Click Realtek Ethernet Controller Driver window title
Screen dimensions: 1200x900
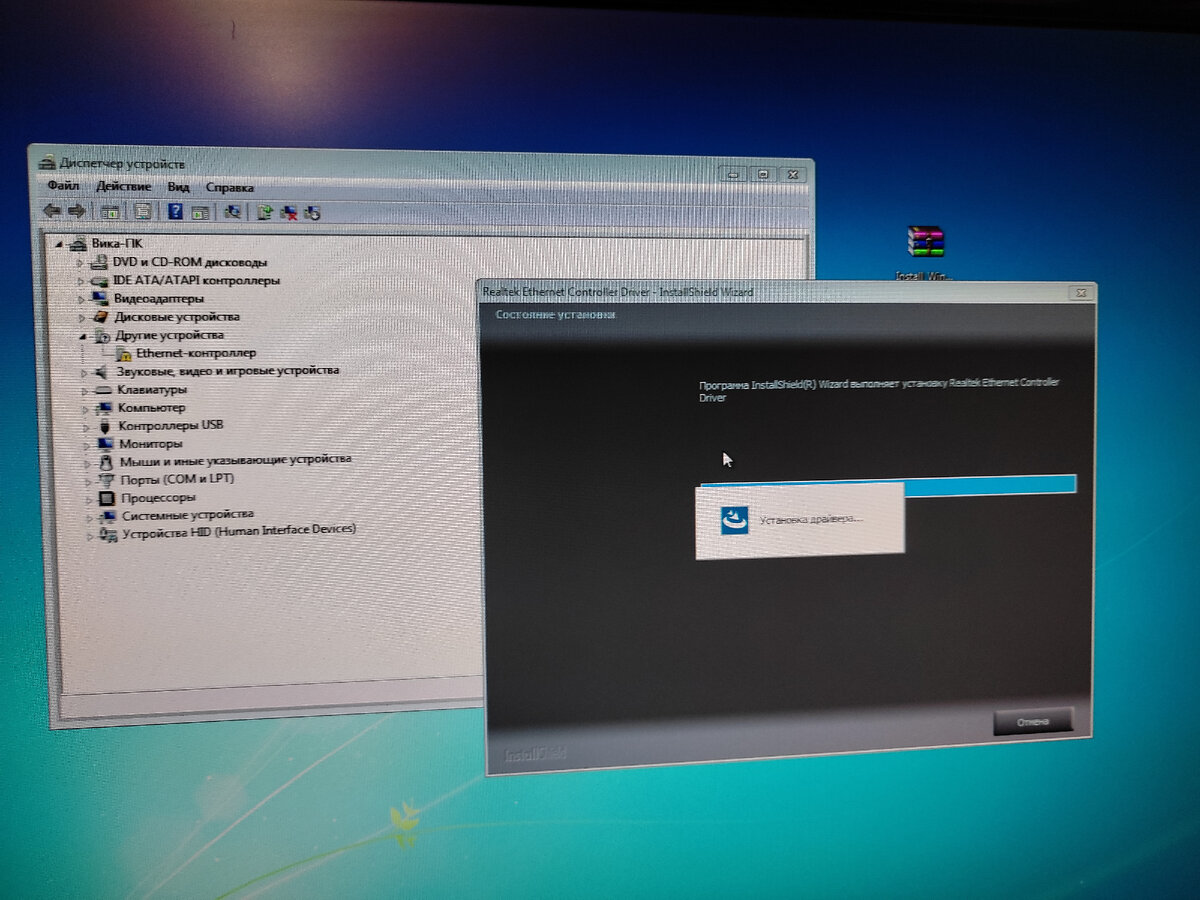[618, 292]
